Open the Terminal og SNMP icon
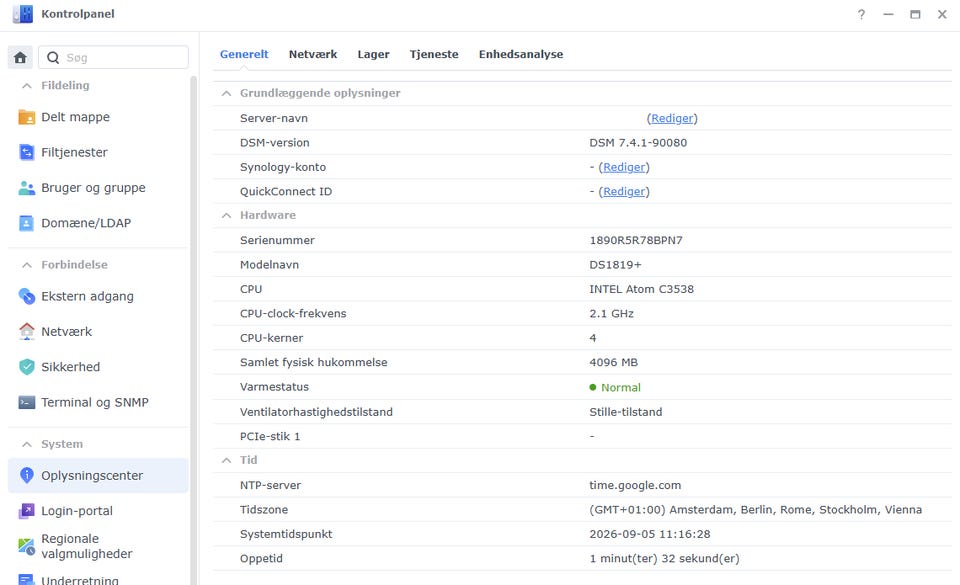This screenshot has width=960, height=585. coord(26,403)
